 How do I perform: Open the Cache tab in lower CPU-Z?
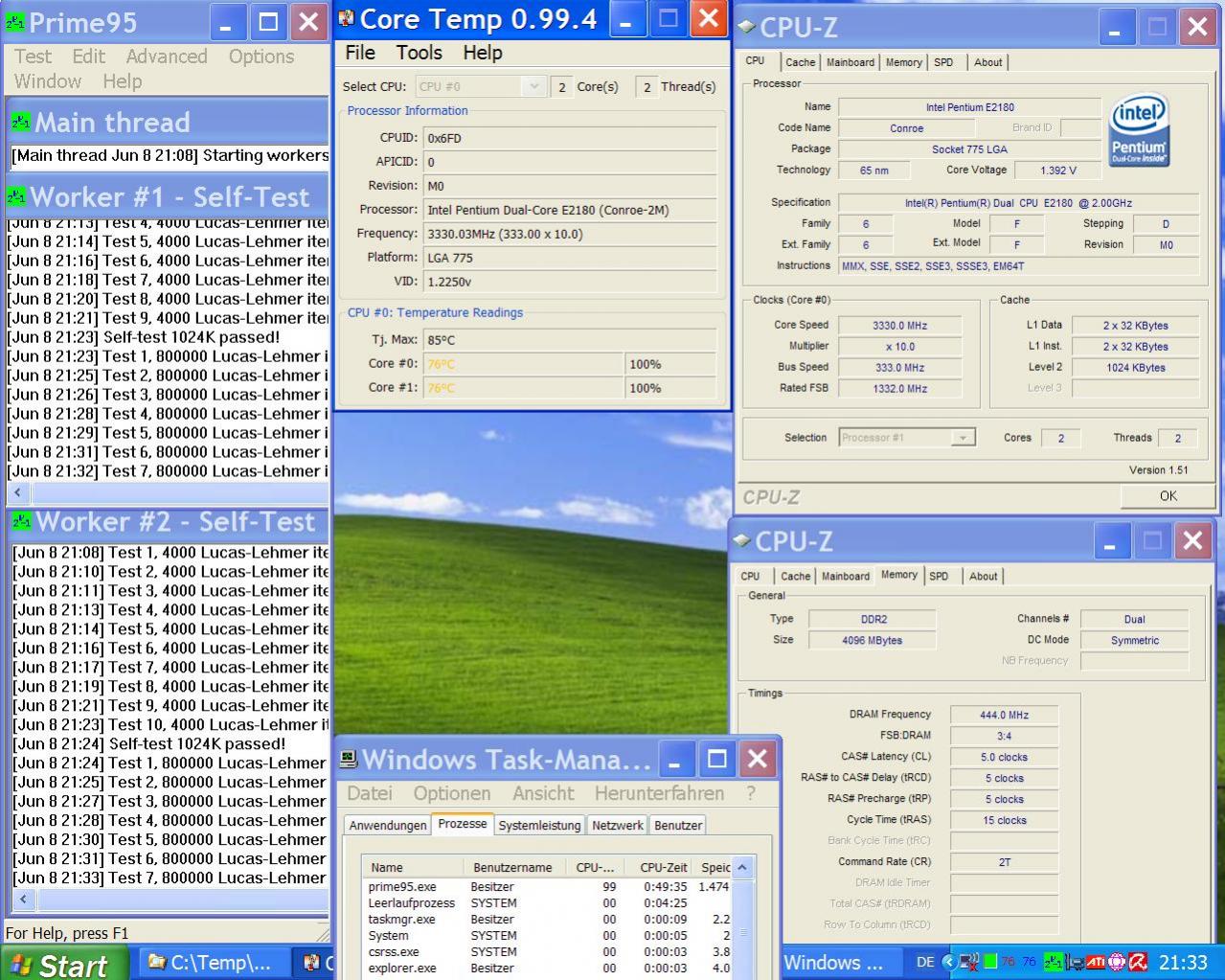click(x=795, y=576)
